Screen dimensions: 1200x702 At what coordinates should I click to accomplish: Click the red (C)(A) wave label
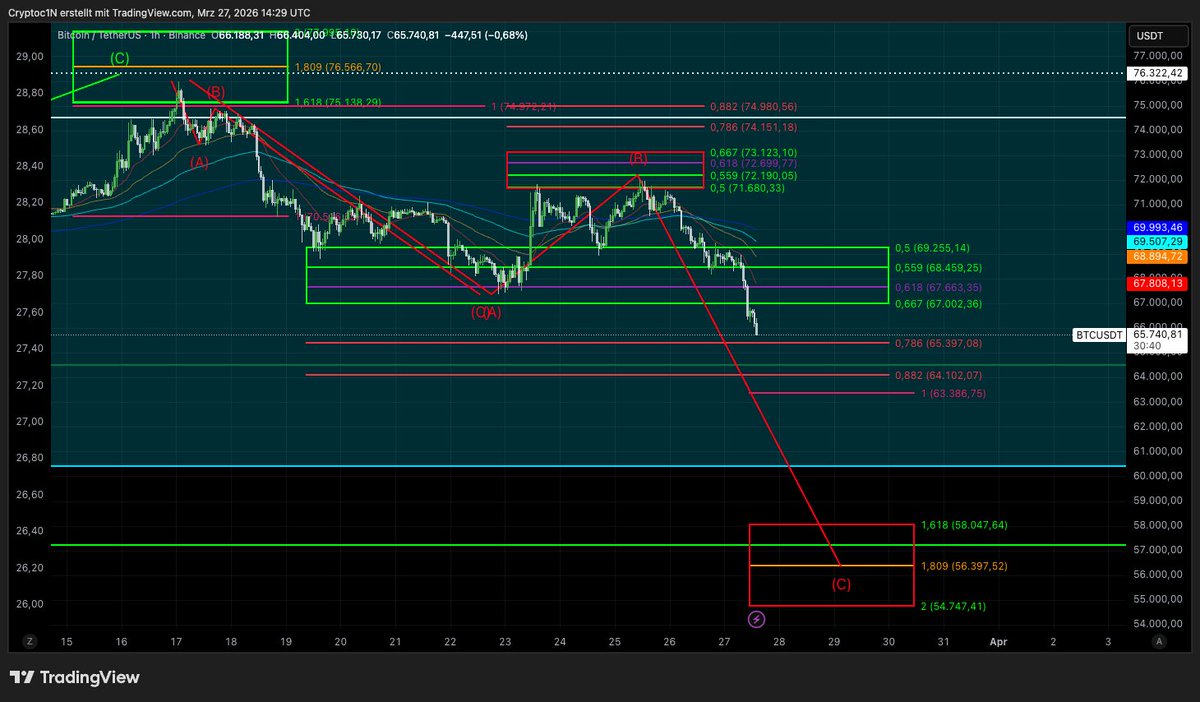coord(486,312)
